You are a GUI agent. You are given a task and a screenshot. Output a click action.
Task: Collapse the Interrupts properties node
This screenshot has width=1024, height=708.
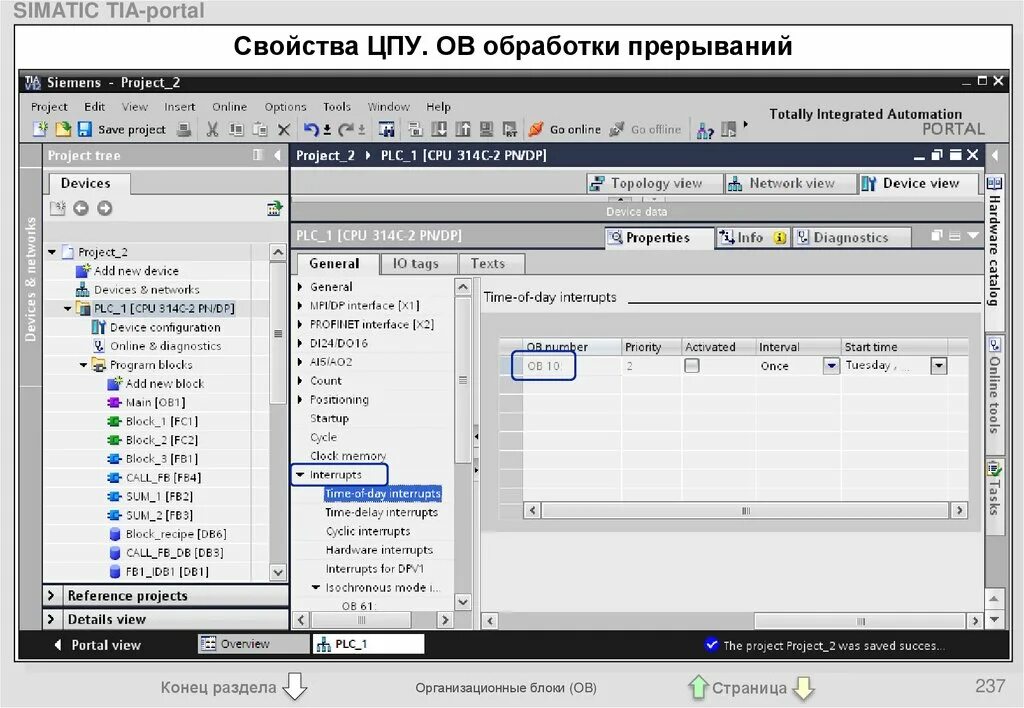pyautogui.click(x=300, y=475)
